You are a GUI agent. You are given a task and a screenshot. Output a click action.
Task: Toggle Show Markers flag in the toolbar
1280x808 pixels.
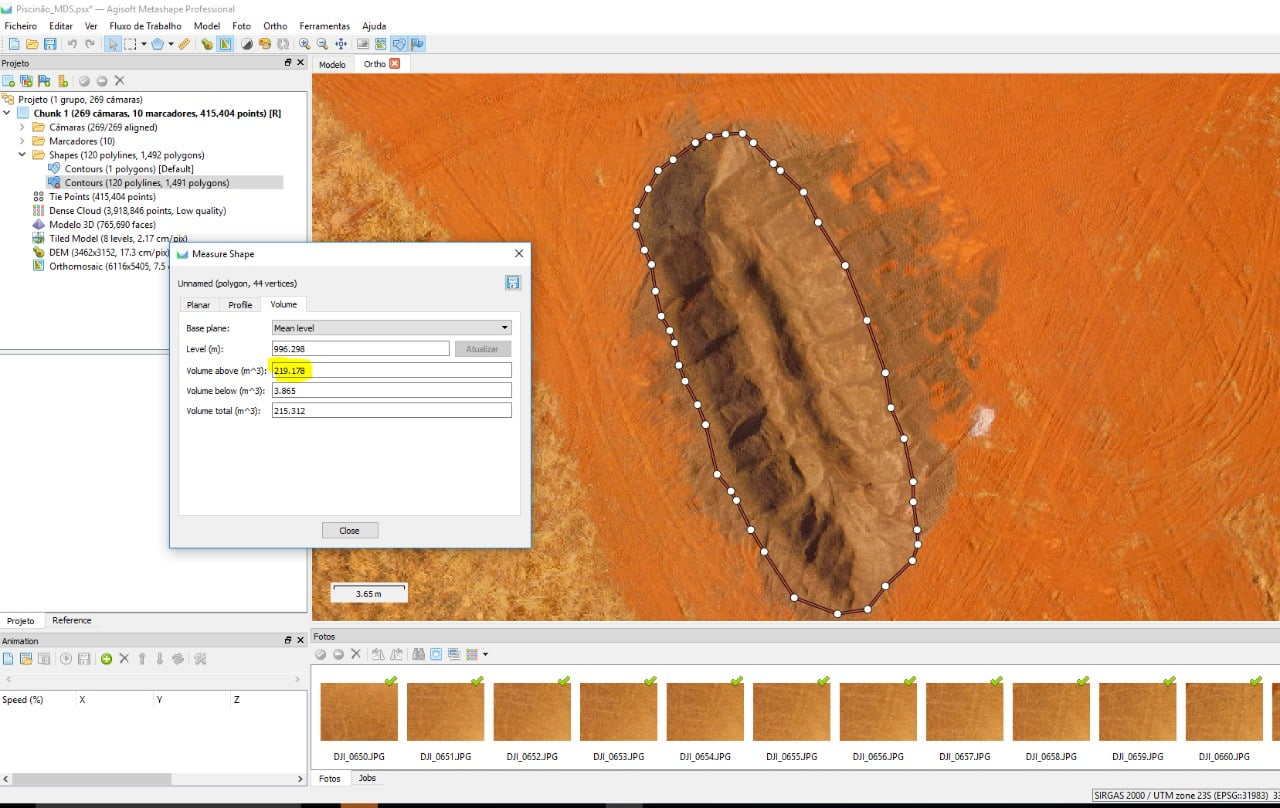tap(417, 44)
